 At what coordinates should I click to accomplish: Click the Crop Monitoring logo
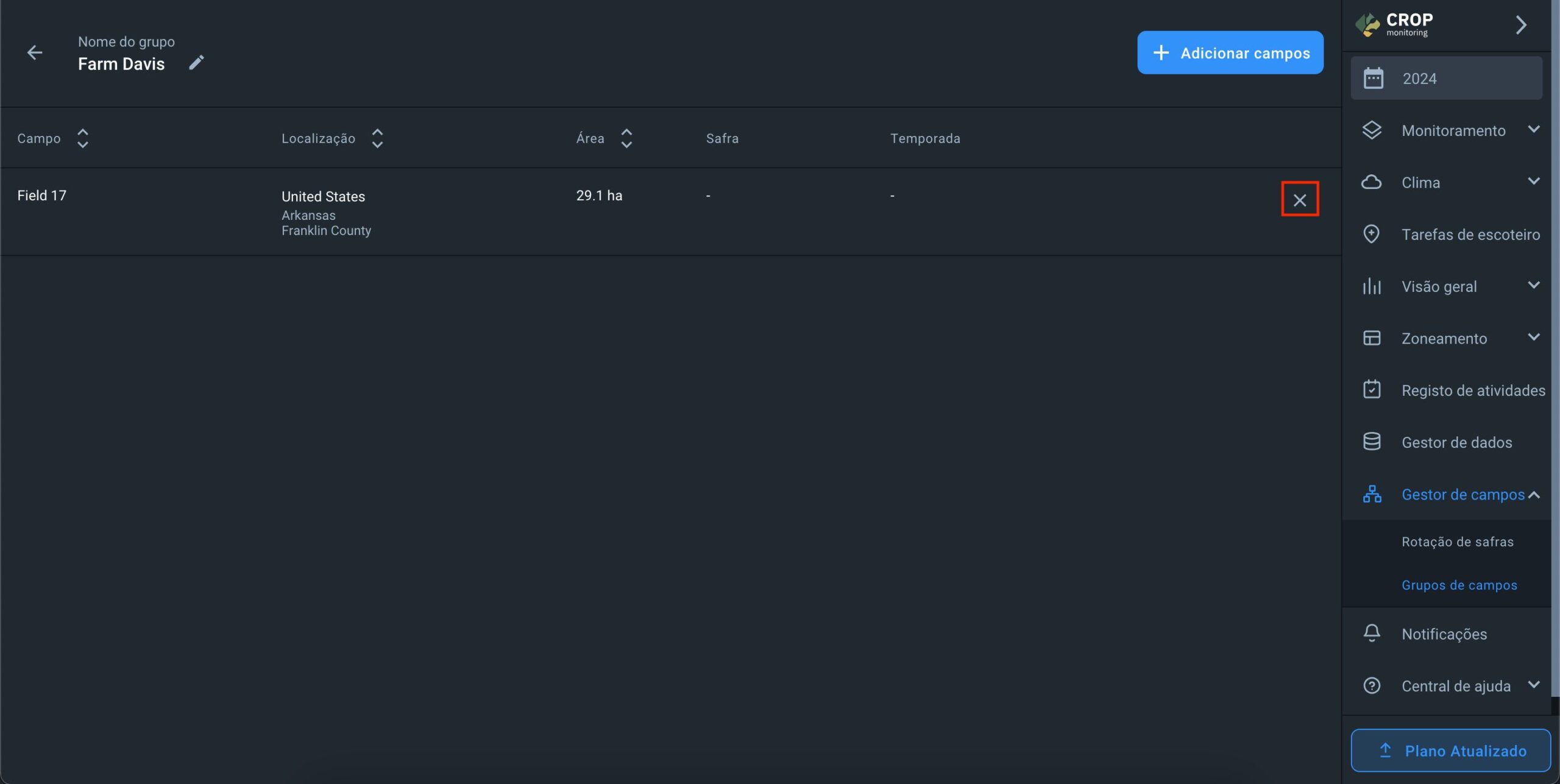[x=1394, y=24]
